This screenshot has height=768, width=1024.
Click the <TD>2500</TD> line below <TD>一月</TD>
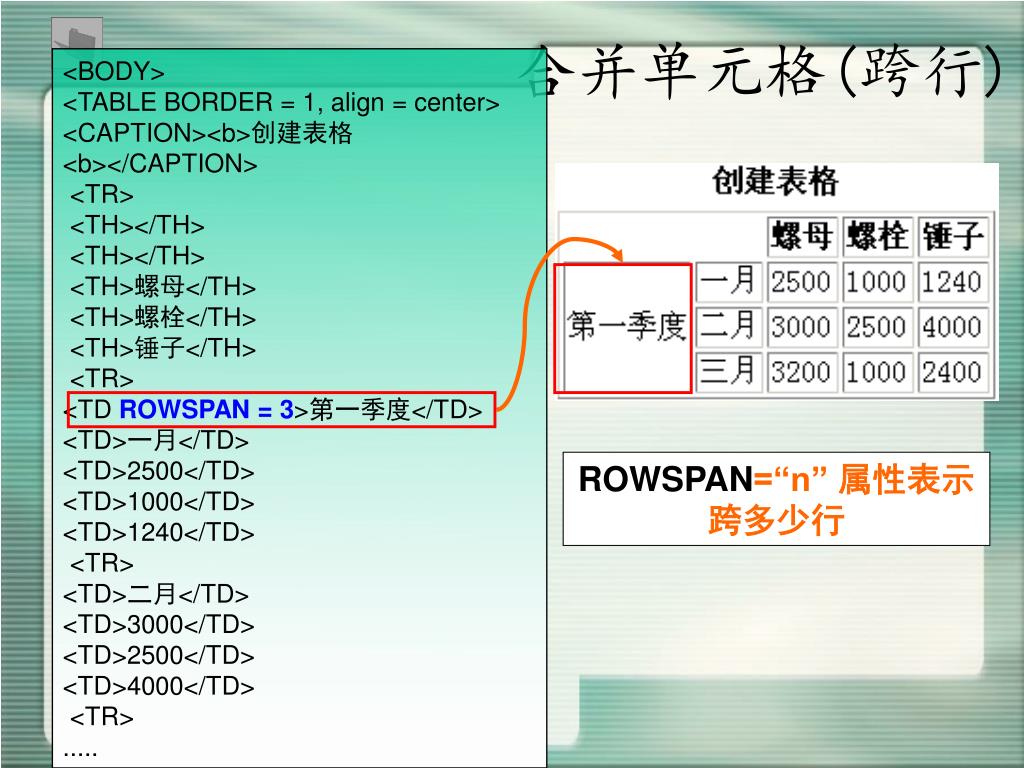(x=159, y=472)
